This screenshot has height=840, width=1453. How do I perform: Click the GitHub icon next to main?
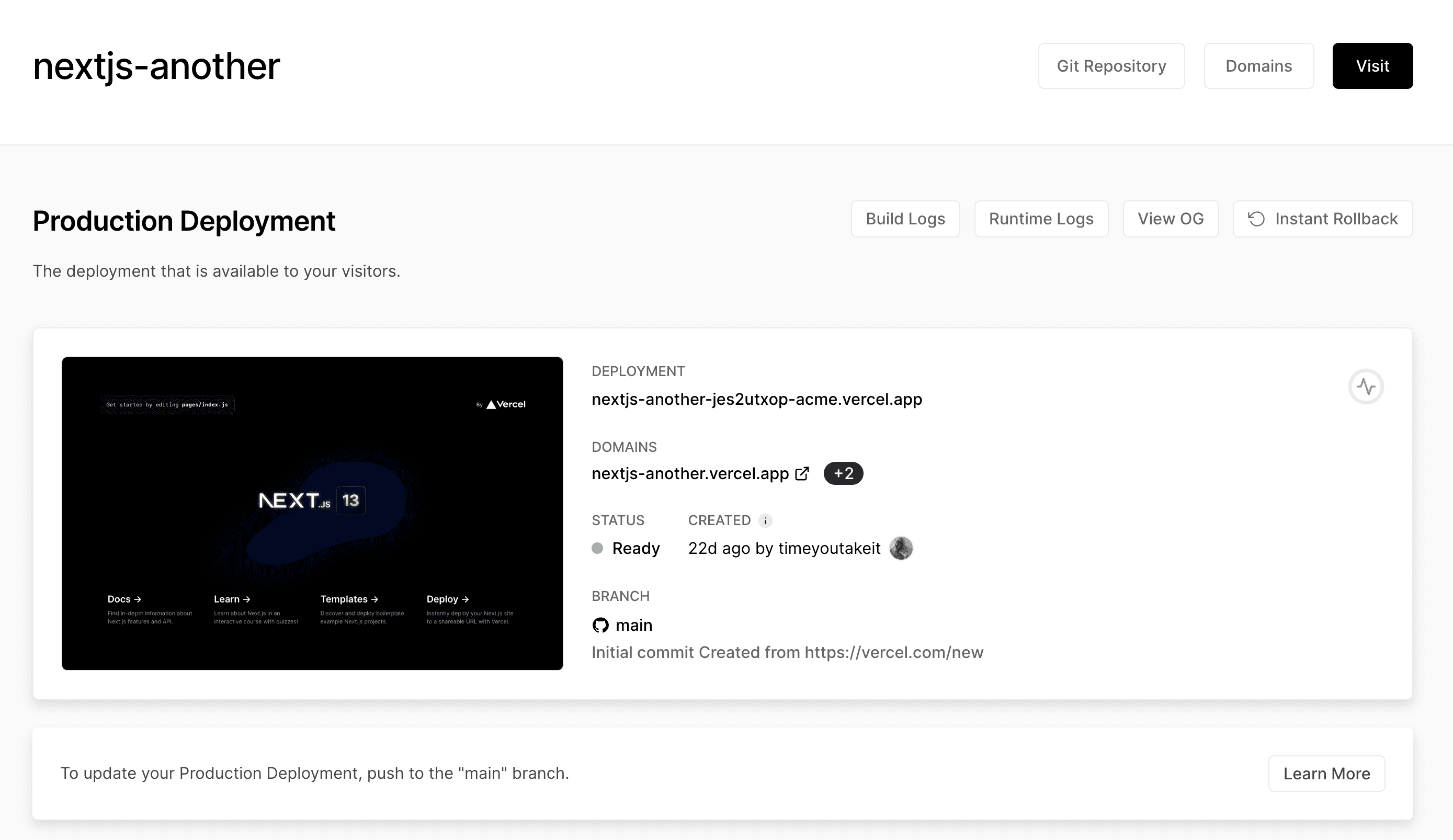[600, 625]
